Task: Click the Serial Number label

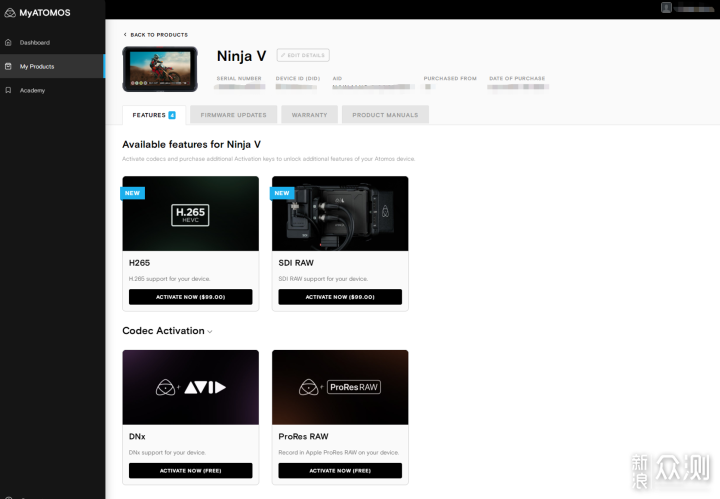Action: click(239, 78)
